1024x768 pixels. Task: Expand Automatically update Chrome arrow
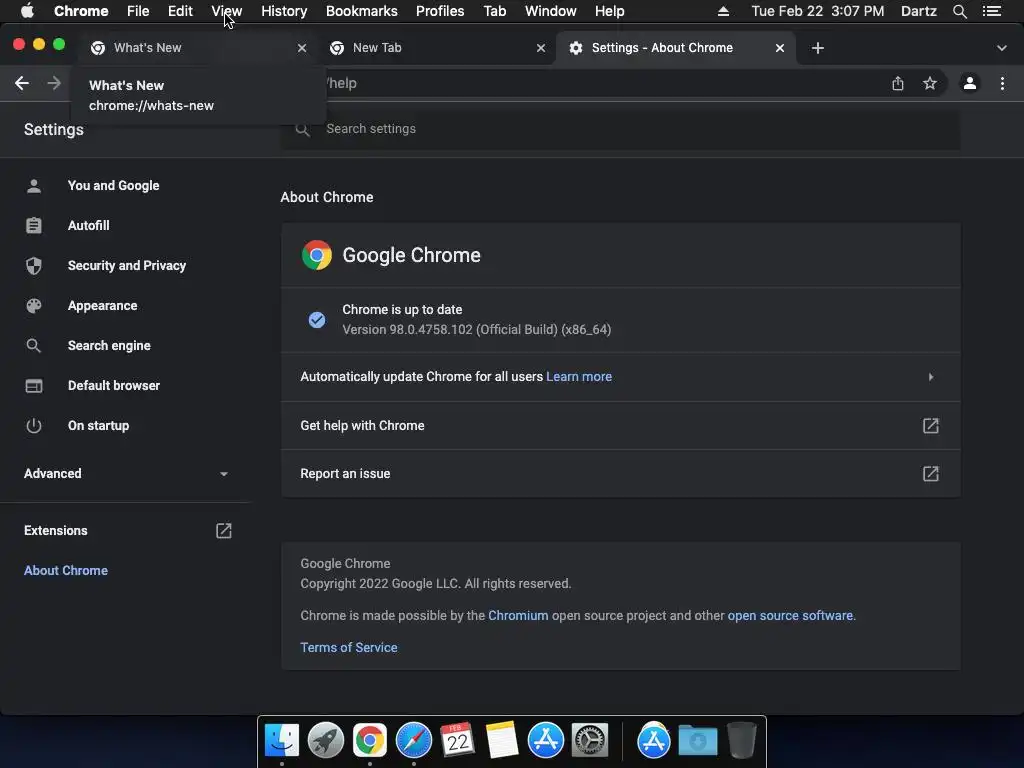[x=931, y=377]
